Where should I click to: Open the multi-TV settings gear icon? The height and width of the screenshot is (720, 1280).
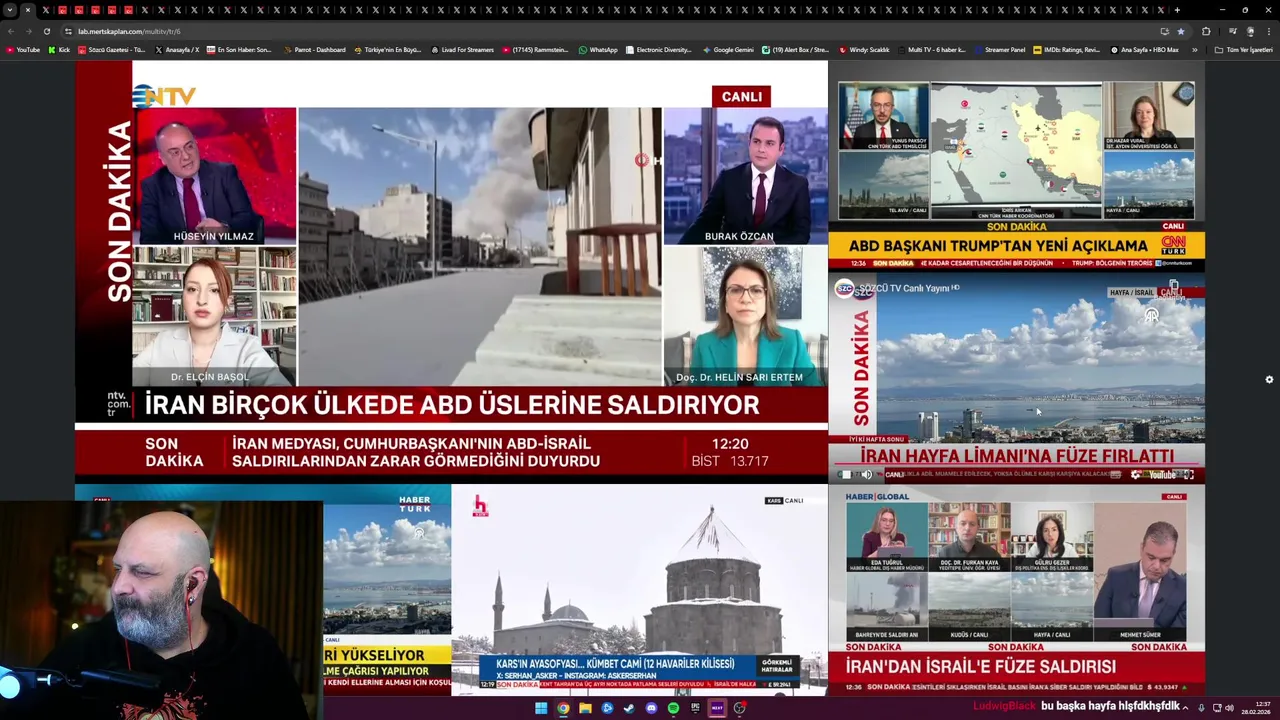tap(1269, 380)
